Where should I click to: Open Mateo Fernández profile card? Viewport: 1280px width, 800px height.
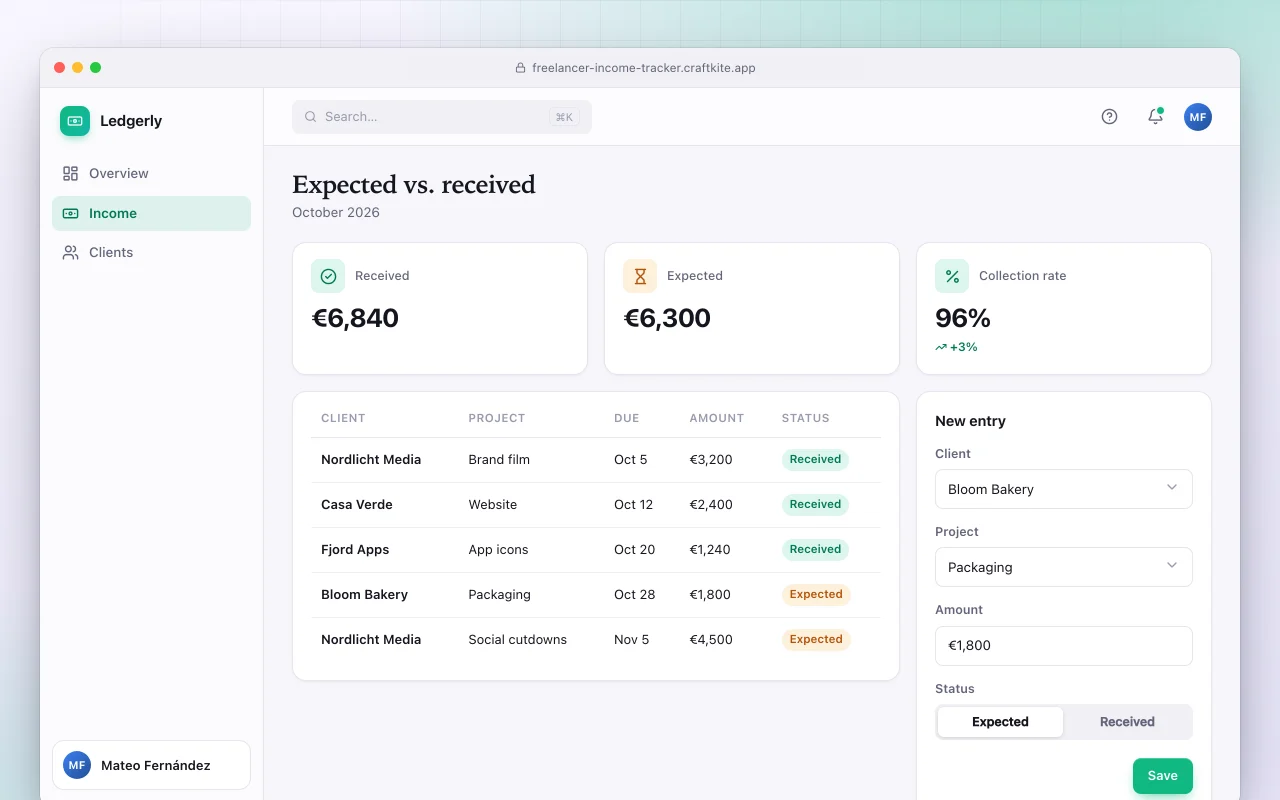[x=151, y=765]
